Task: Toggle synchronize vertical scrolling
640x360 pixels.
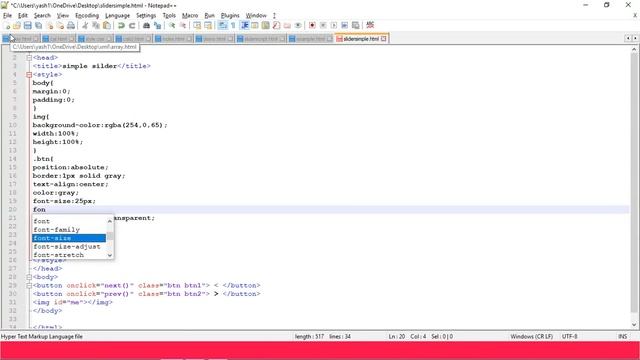Action: pos(197,25)
